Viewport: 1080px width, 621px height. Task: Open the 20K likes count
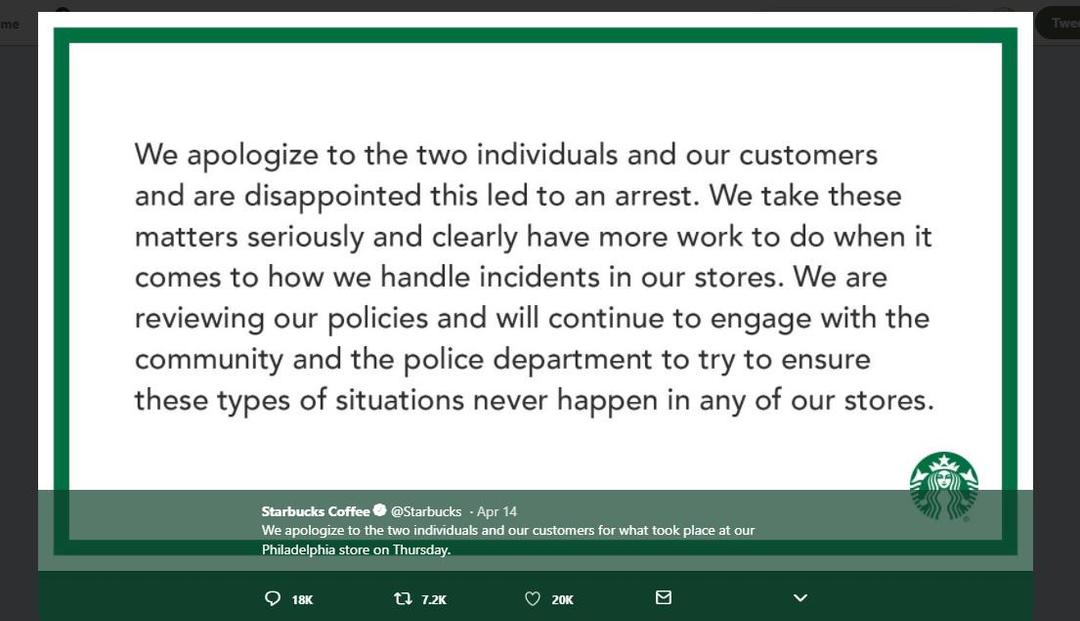click(x=563, y=600)
